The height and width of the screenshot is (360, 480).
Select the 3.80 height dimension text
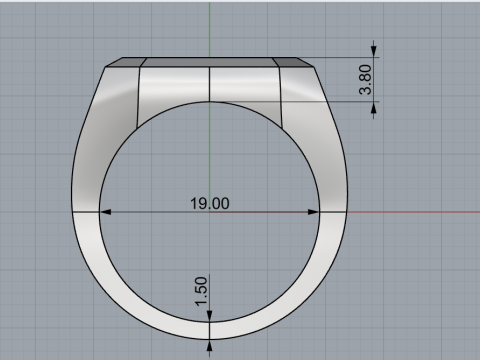pyautogui.click(x=366, y=80)
